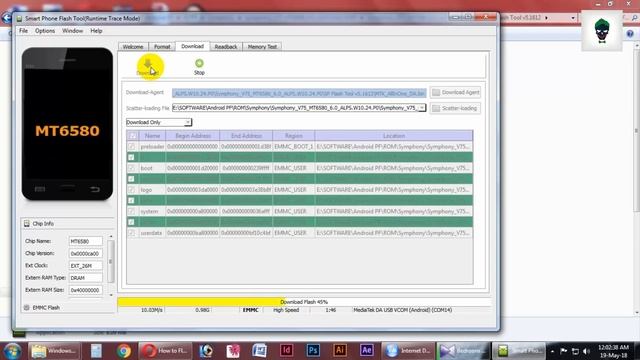
Task: Switch to the Smart Phone flash tool taskbar item
Action: tap(518, 351)
